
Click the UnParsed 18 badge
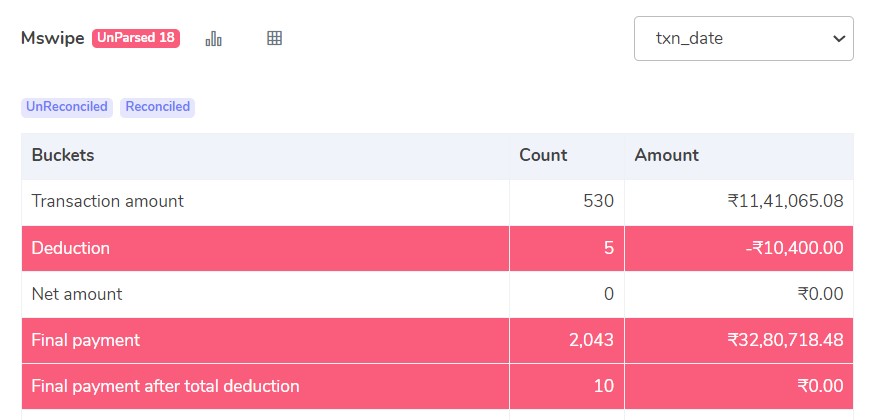pyautogui.click(x=136, y=38)
